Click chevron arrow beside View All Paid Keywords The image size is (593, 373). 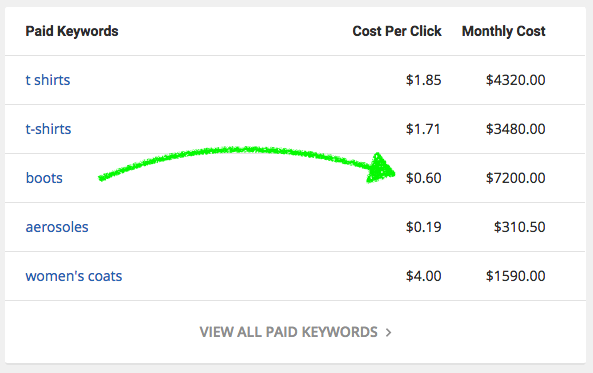pyautogui.click(x=388, y=333)
